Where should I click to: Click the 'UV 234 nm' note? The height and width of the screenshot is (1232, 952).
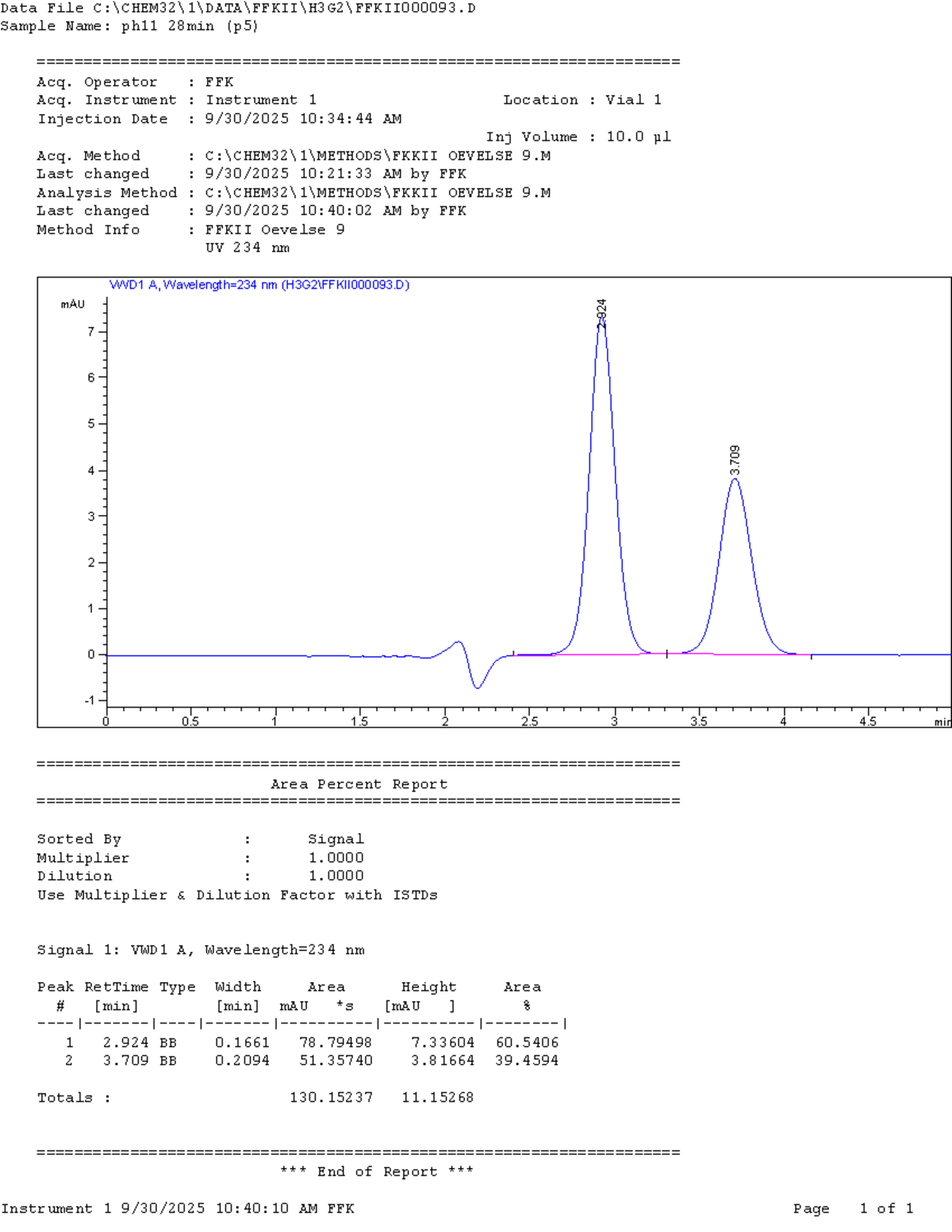click(248, 248)
